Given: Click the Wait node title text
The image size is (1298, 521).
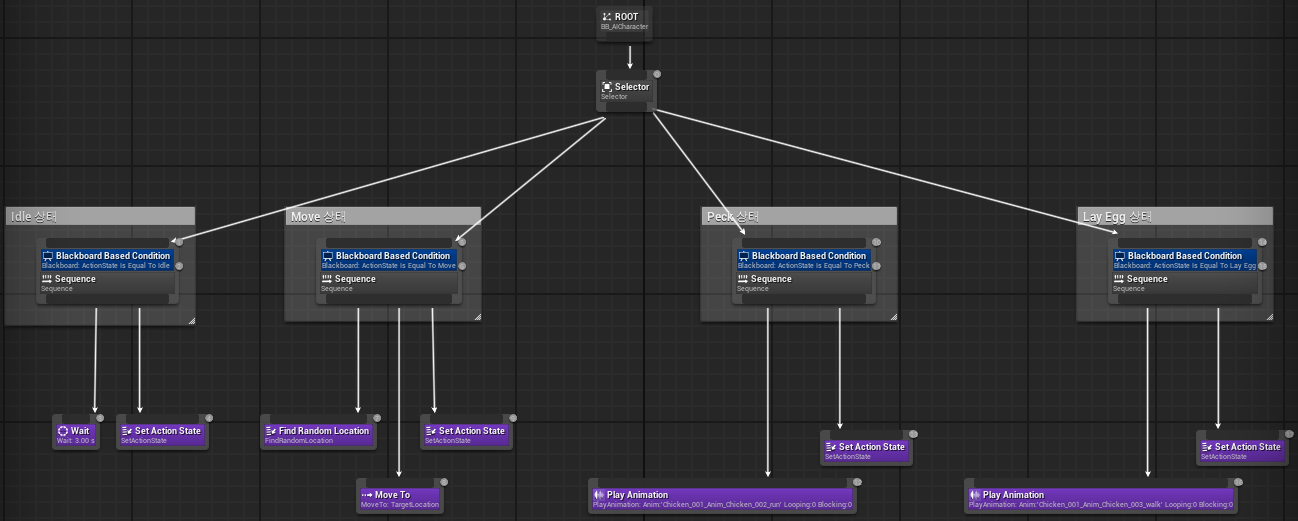Looking at the screenshot, I should pos(80,431).
